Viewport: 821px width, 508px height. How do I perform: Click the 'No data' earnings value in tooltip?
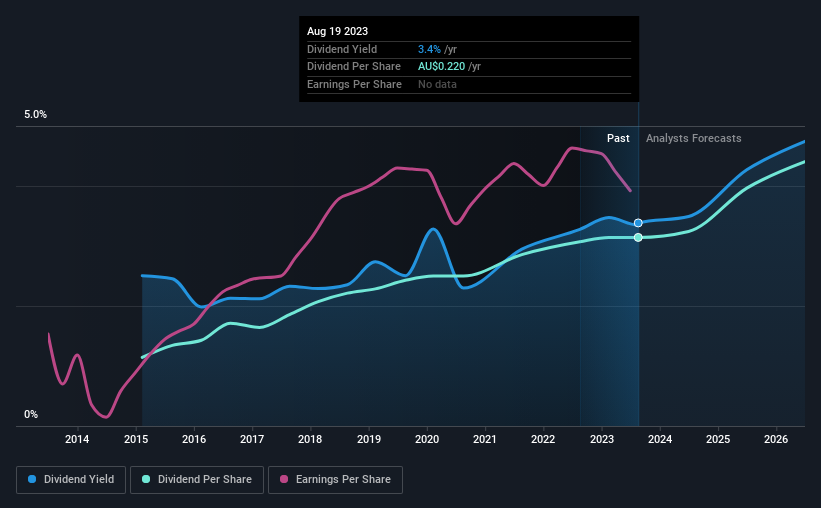437,84
